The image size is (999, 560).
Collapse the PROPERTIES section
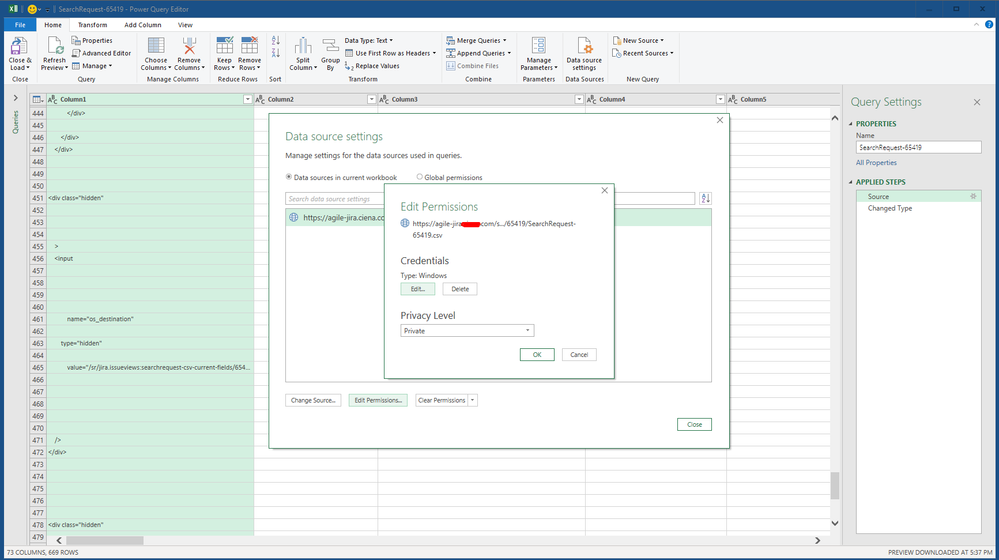851,124
